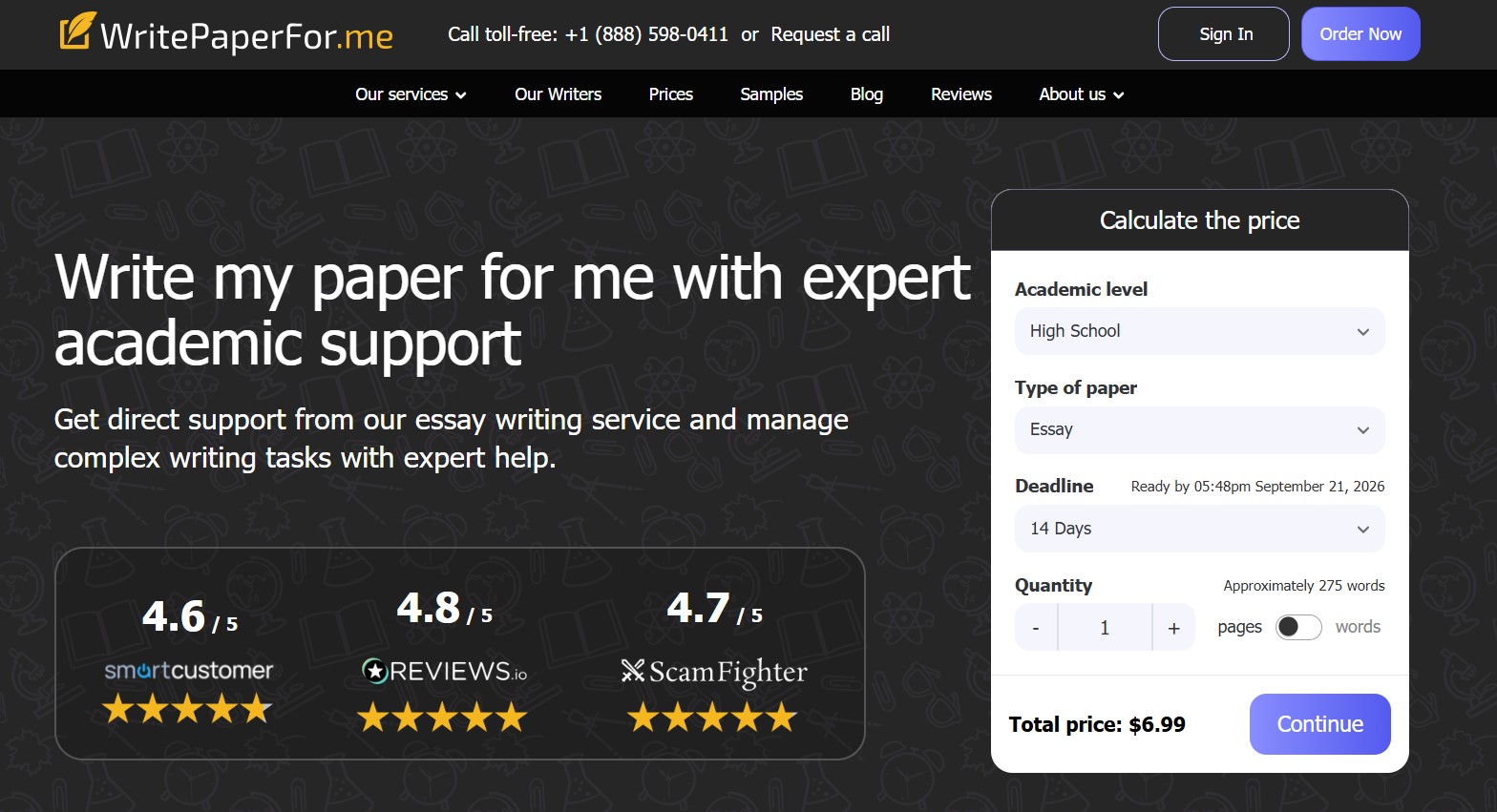Click the Sign In button
The width and height of the screenshot is (1497, 812).
[1224, 34]
